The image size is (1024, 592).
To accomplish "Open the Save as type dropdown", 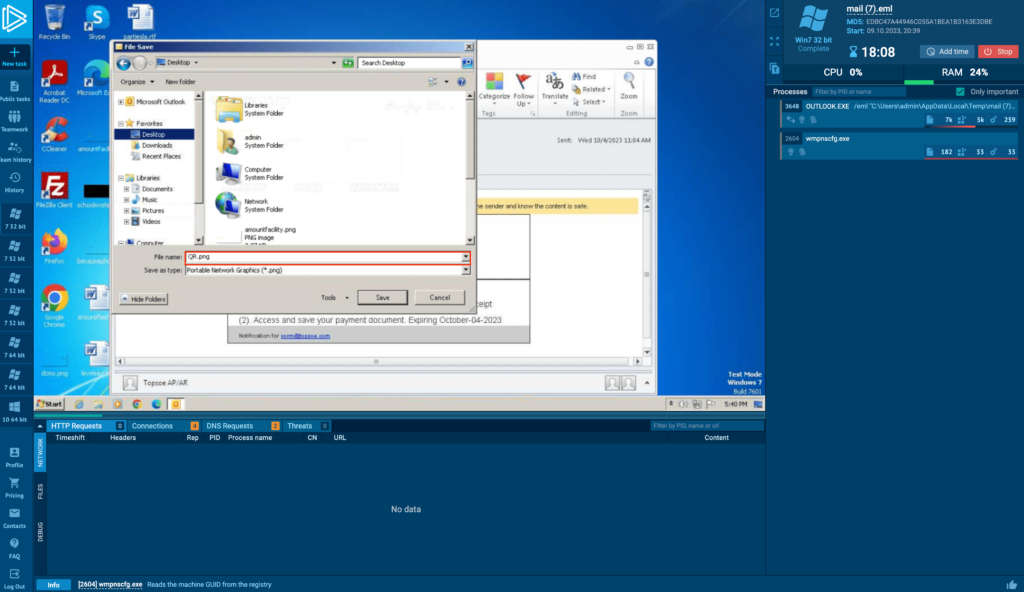I will pyautogui.click(x=465, y=270).
